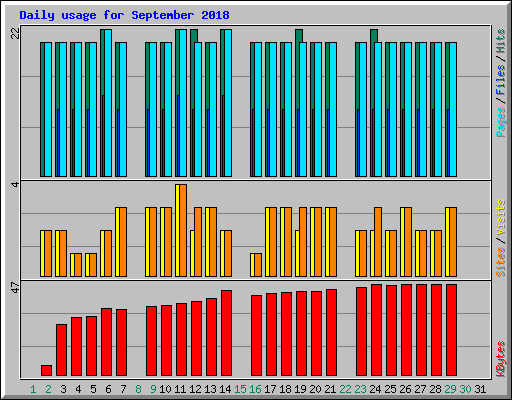Click day label '7' on x-axis
The width and height of the screenshot is (512, 400).
coord(123,389)
